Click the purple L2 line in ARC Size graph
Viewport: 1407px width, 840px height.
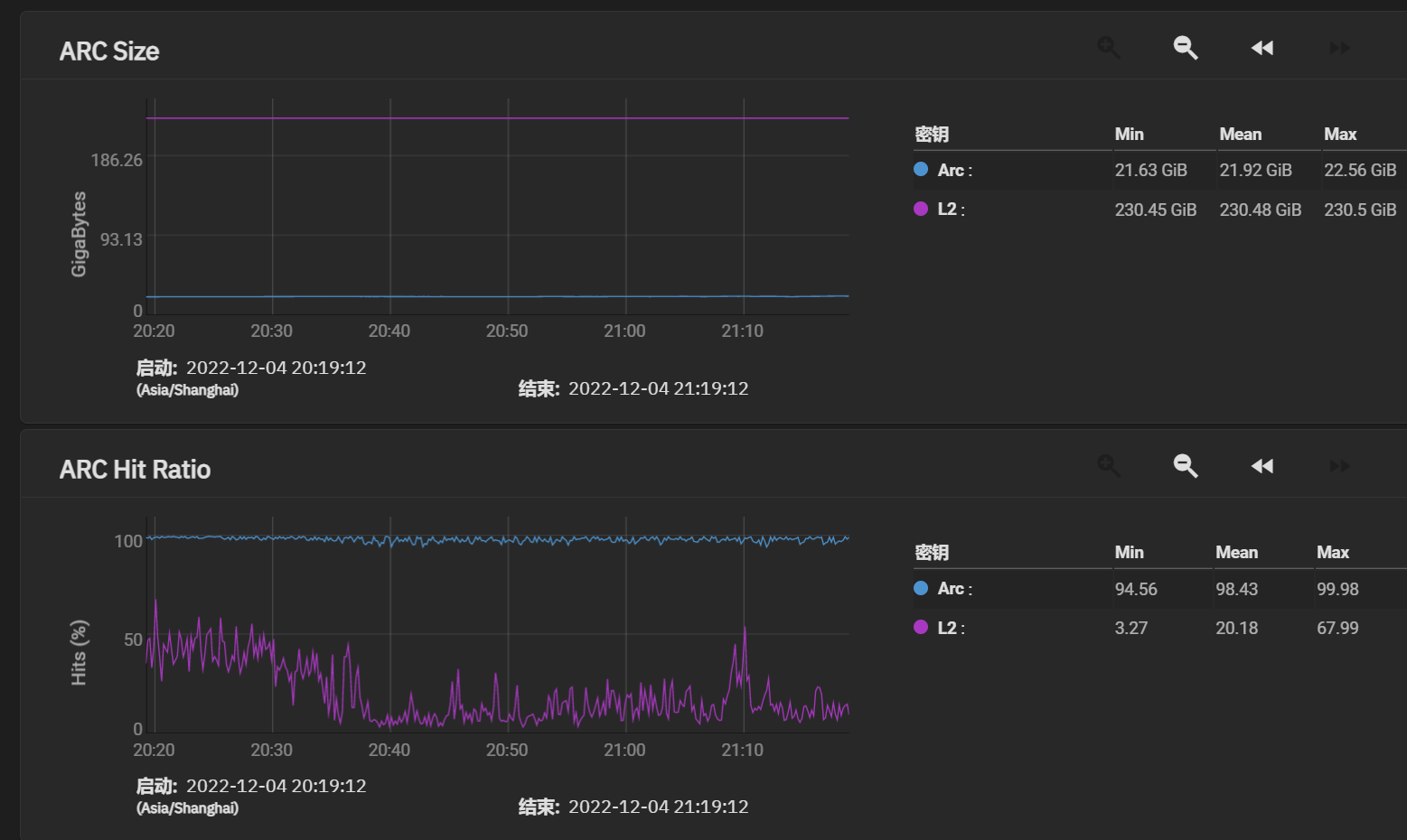(x=497, y=118)
